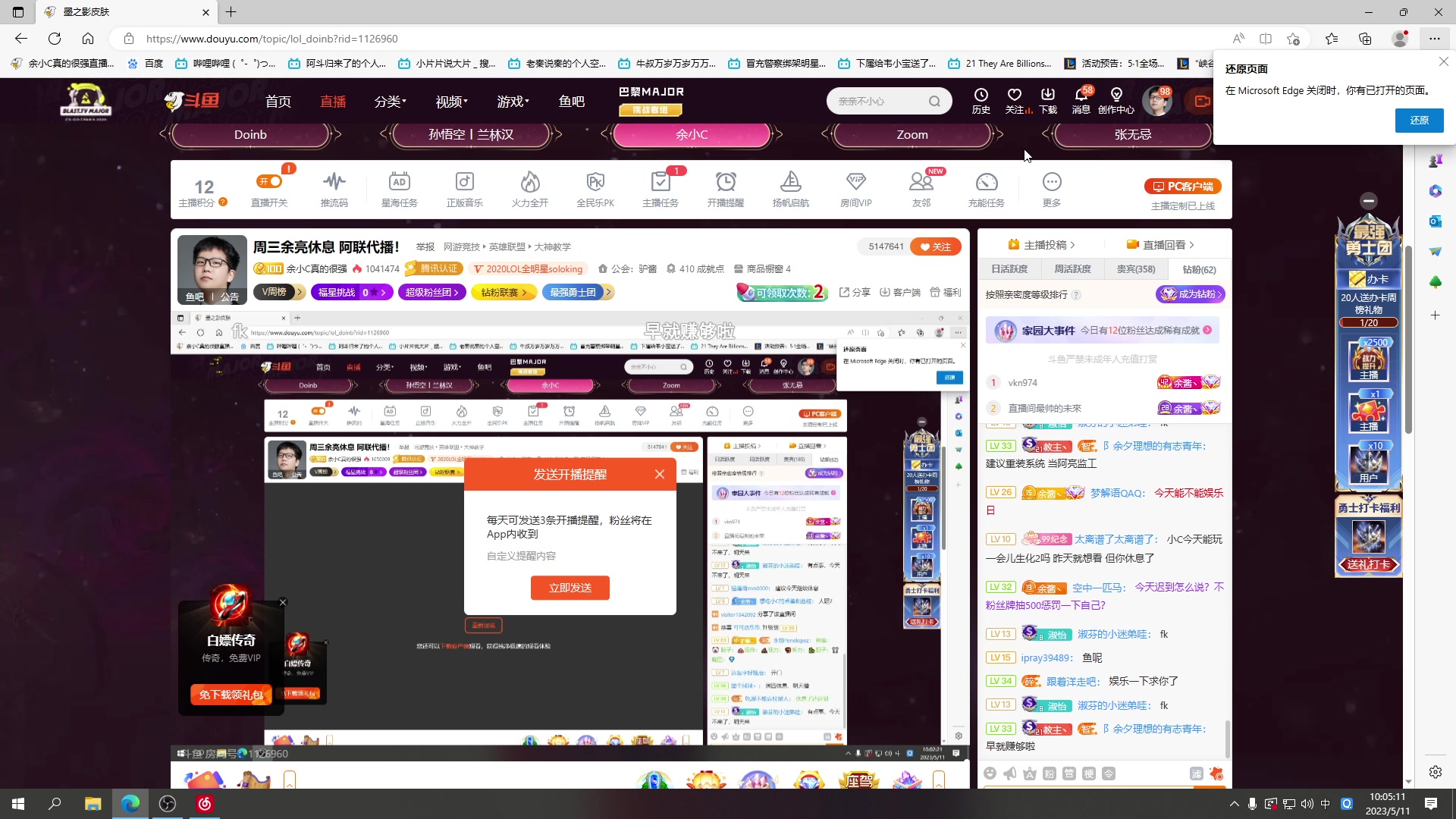Switch to the 贵宾(358) tab
The image size is (1456, 819).
1136,268
